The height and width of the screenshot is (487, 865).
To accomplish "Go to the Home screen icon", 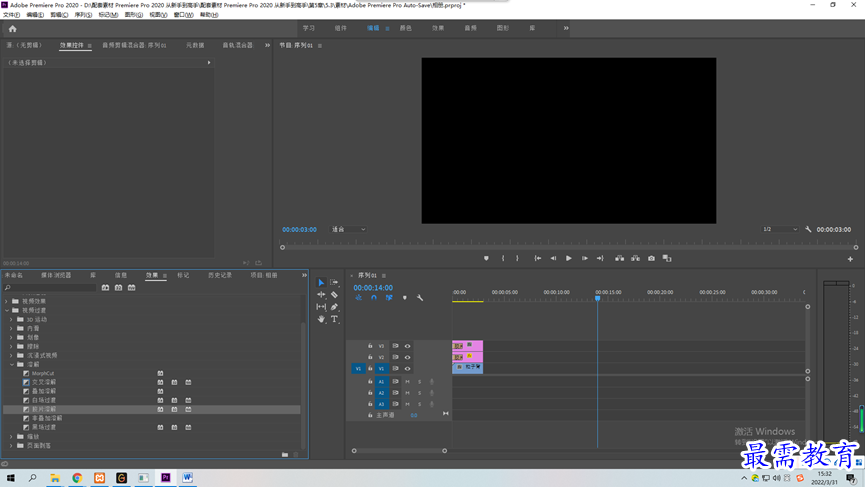I will point(13,29).
